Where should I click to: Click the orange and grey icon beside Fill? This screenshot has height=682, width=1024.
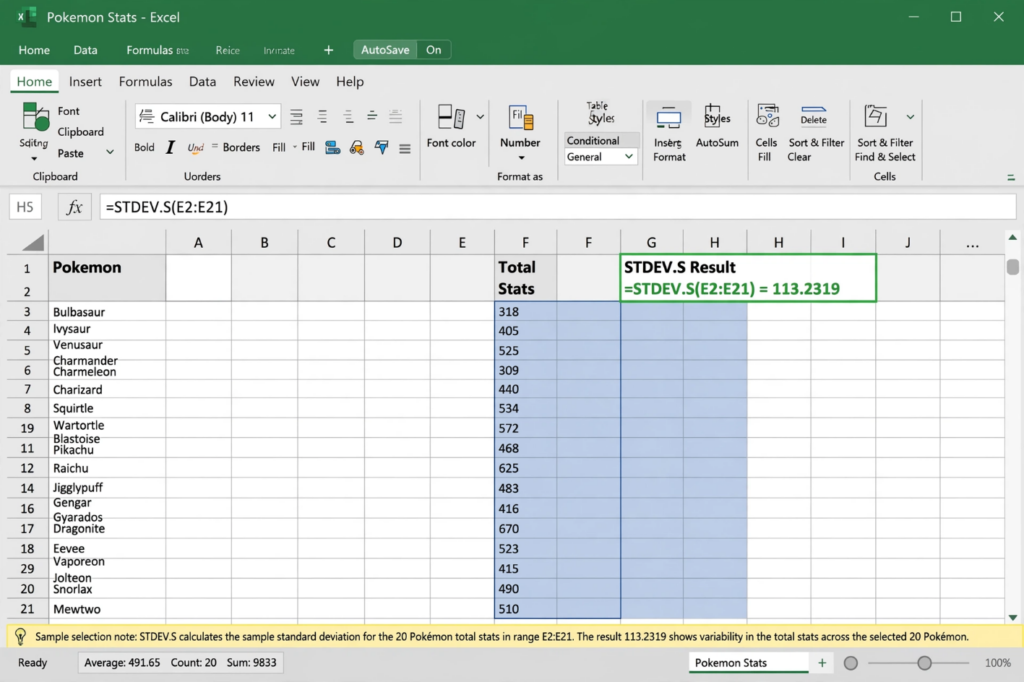tap(357, 148)
